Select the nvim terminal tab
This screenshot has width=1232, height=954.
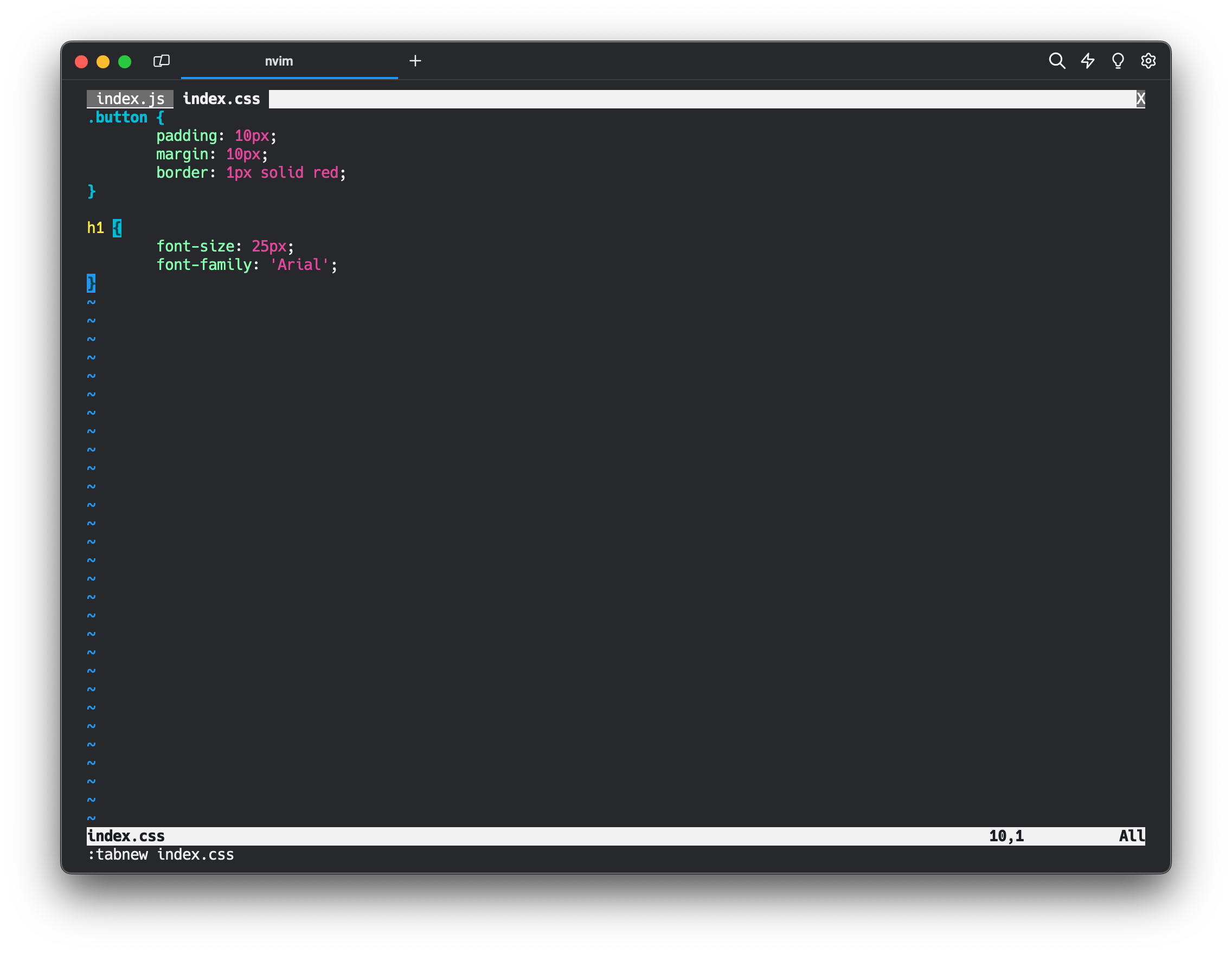[279, 61]
